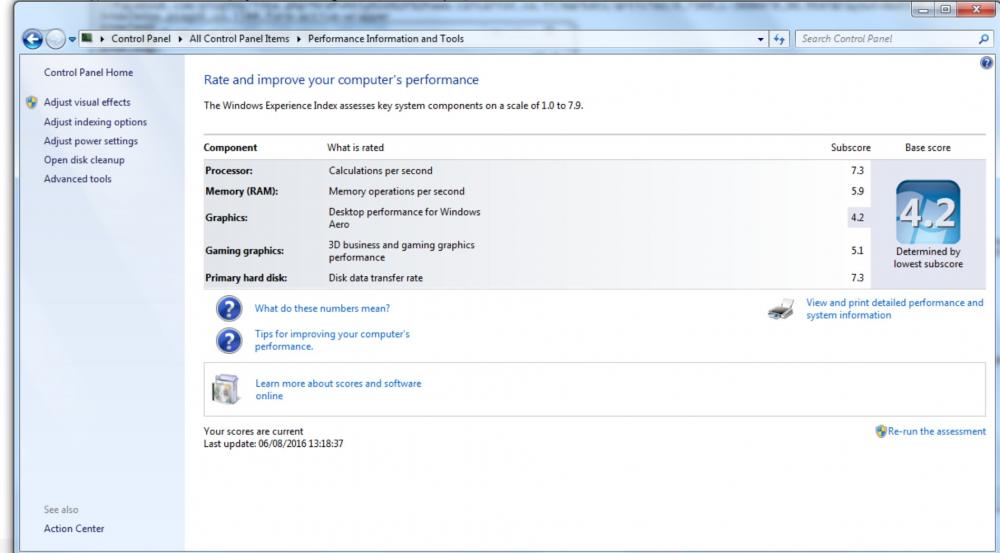Image resolution: width=1000 pixels, height=553 pixels.
Task: Open Adjust power settings
Action: click(91, 141)
